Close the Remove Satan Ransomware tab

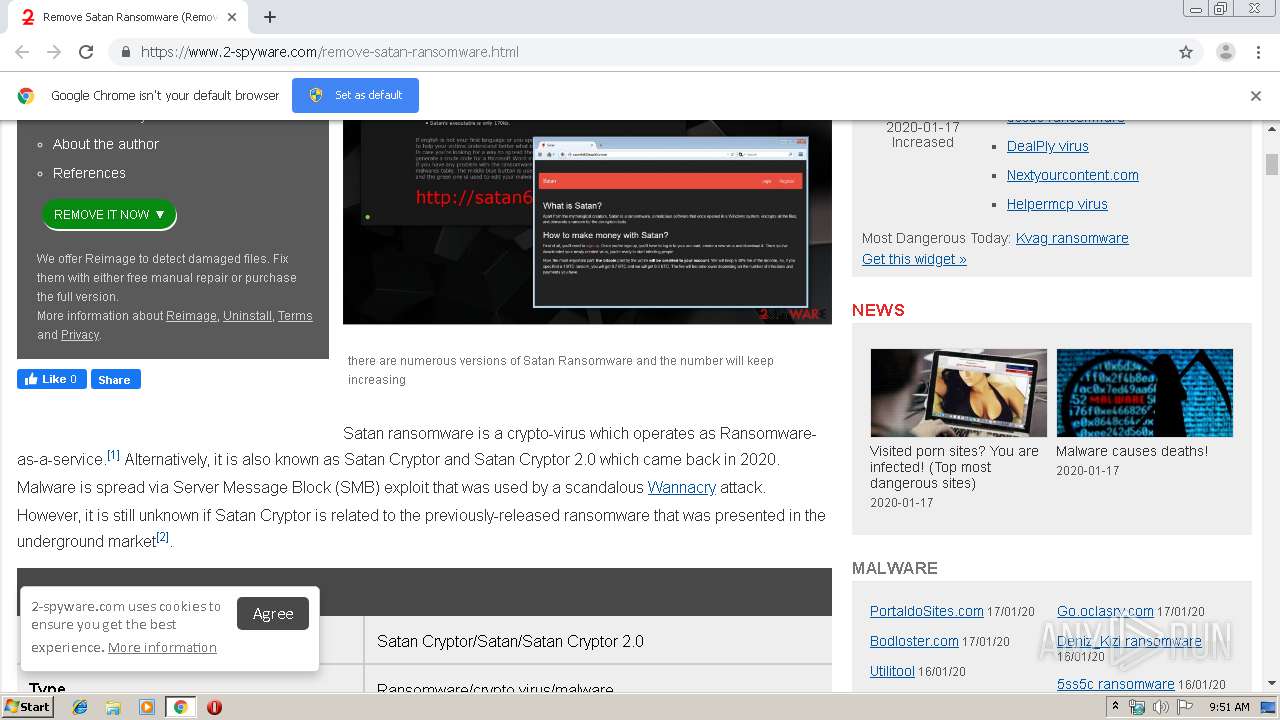tap(233, 17)
